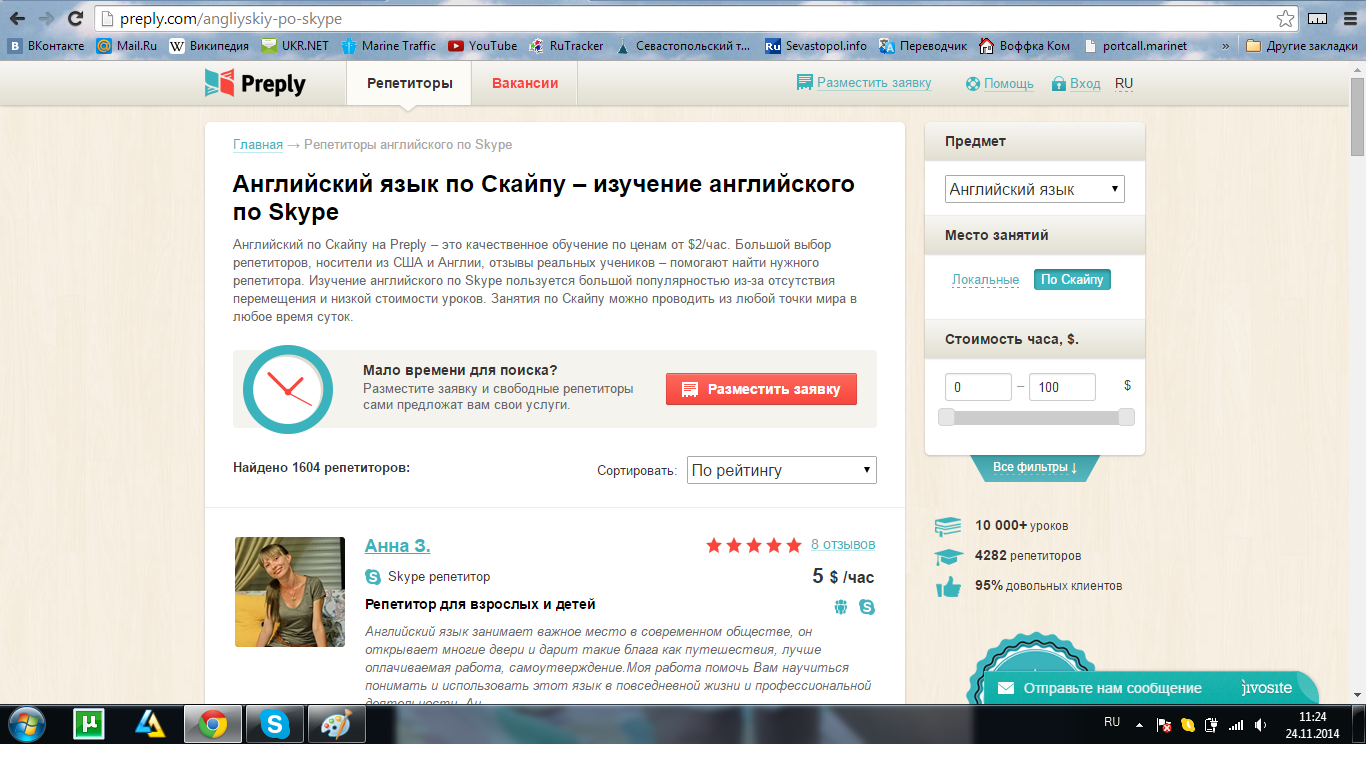Go back using the browser Back arrow

tap(17, 19)
